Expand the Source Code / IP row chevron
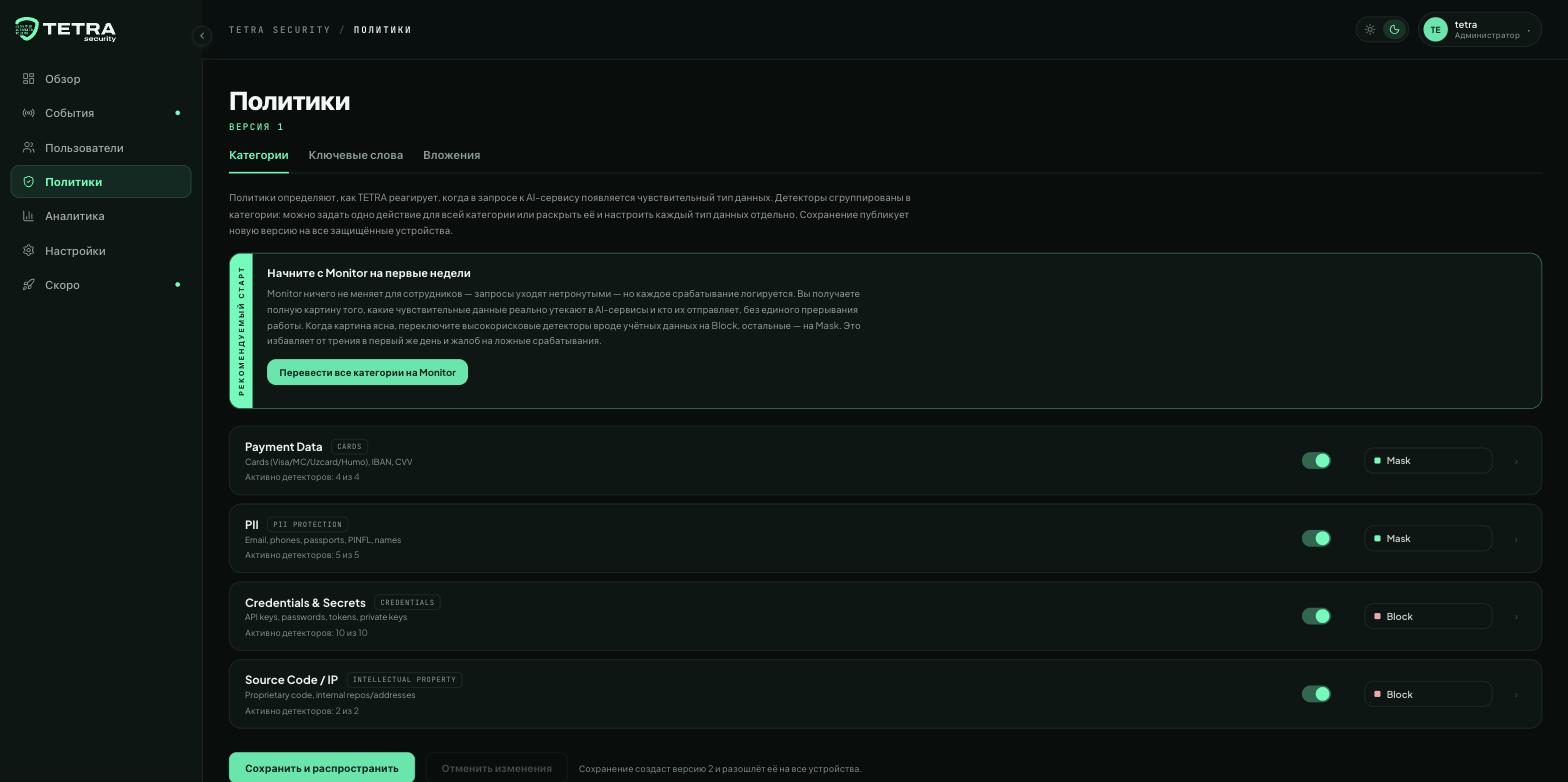1568x782 pixels. tap(1516, 694)
